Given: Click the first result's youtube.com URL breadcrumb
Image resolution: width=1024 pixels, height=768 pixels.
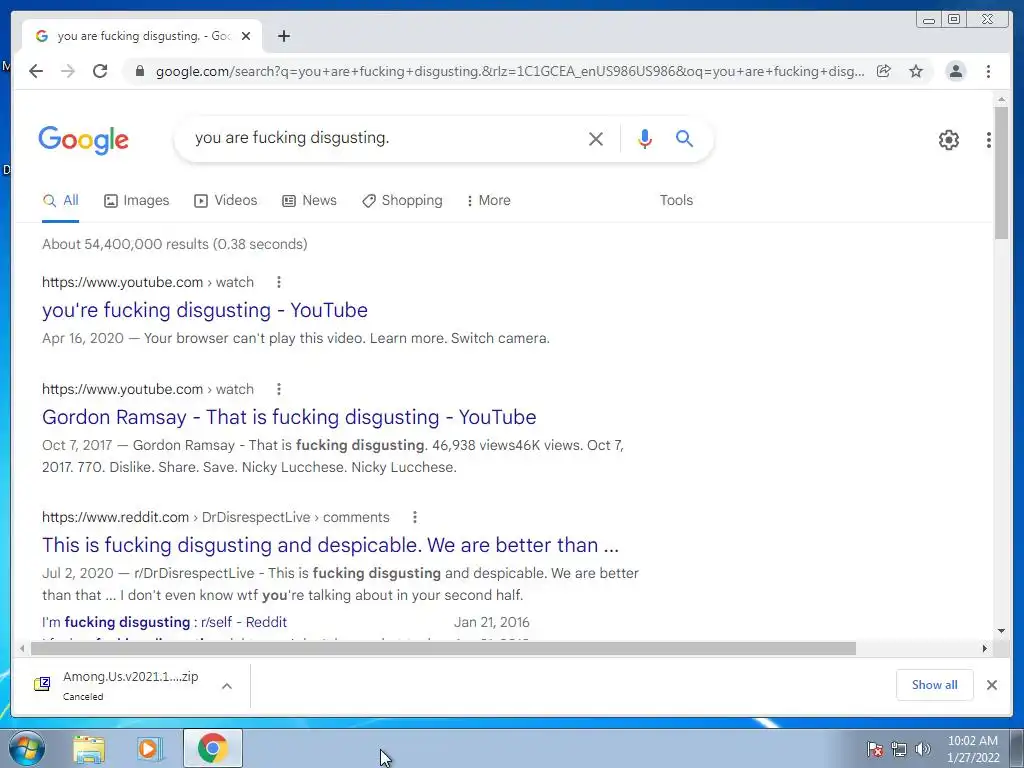Looking at the screenshot, I should pos(148,282).
